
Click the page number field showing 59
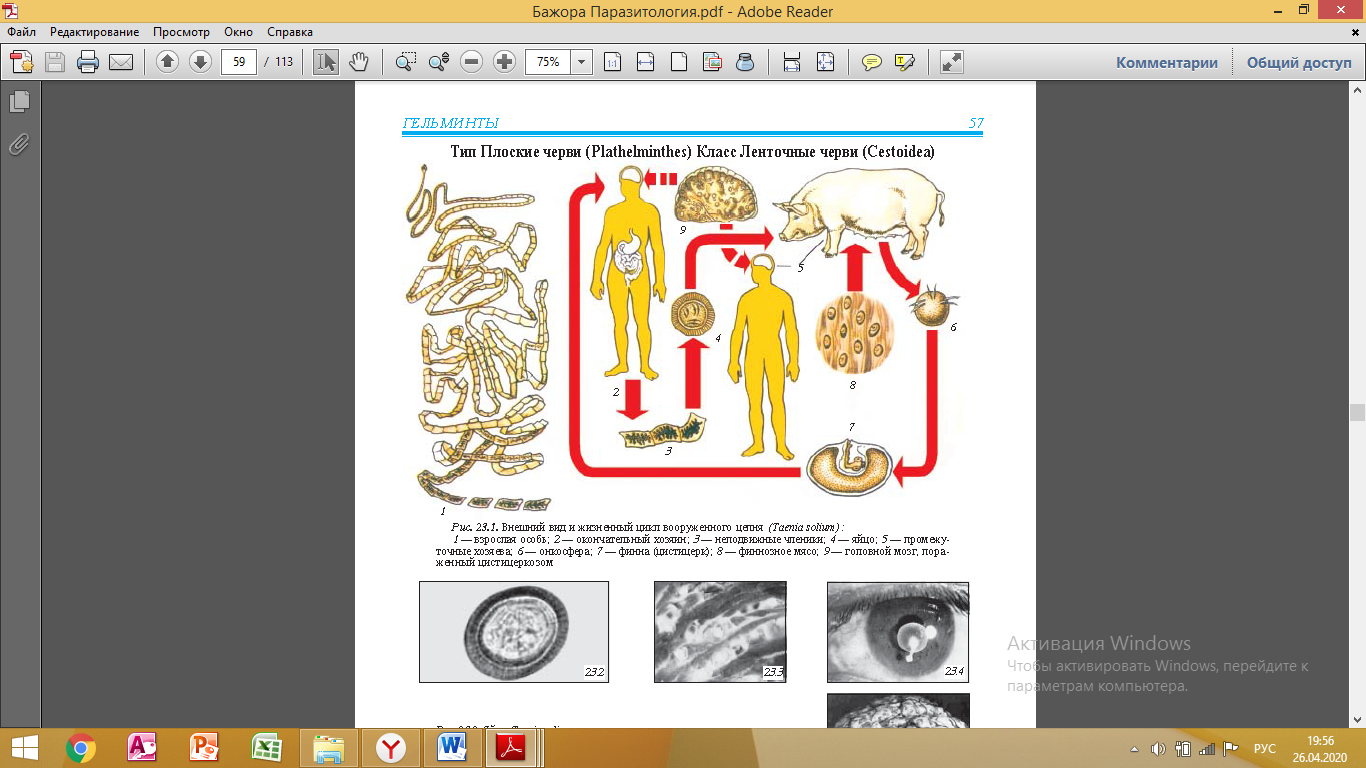pos(239,62)
